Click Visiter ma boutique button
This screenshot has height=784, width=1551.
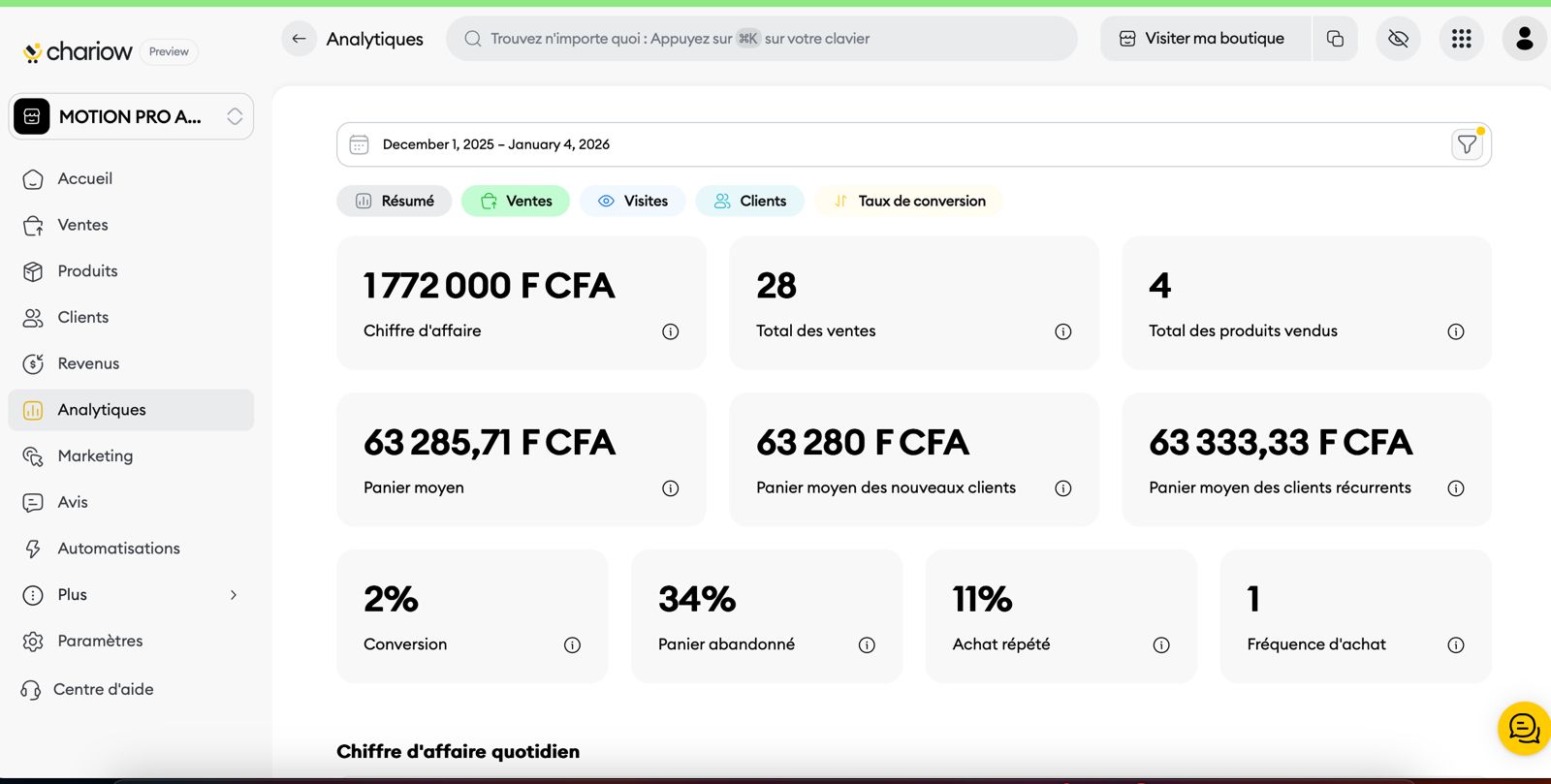[1205, 39]
